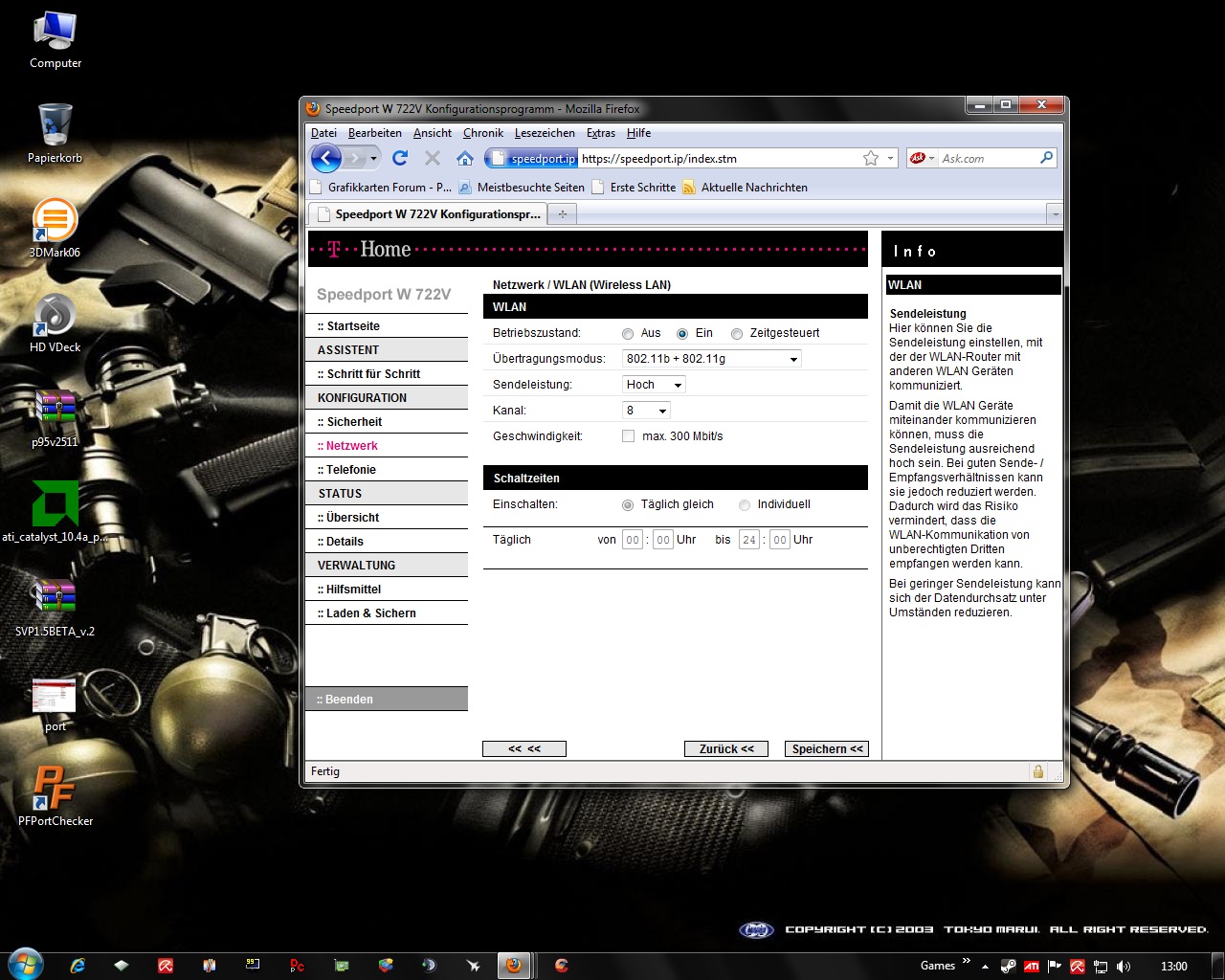Open the Grafikkarten Forum bookmark
The height and width of the screenshot is (980, 1225).
click(x=381, y=188)
